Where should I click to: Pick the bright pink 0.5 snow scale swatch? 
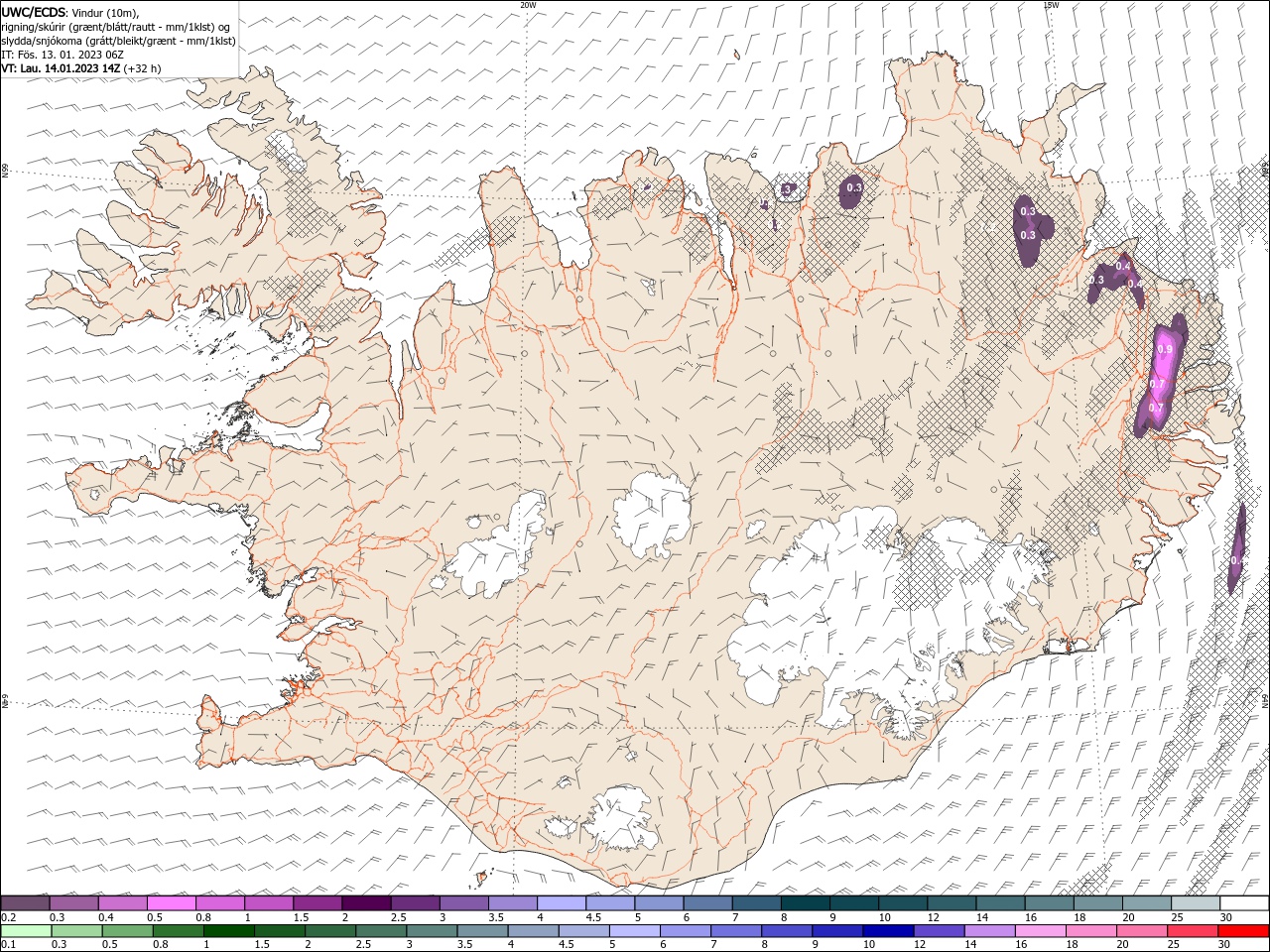click(171, 903)
